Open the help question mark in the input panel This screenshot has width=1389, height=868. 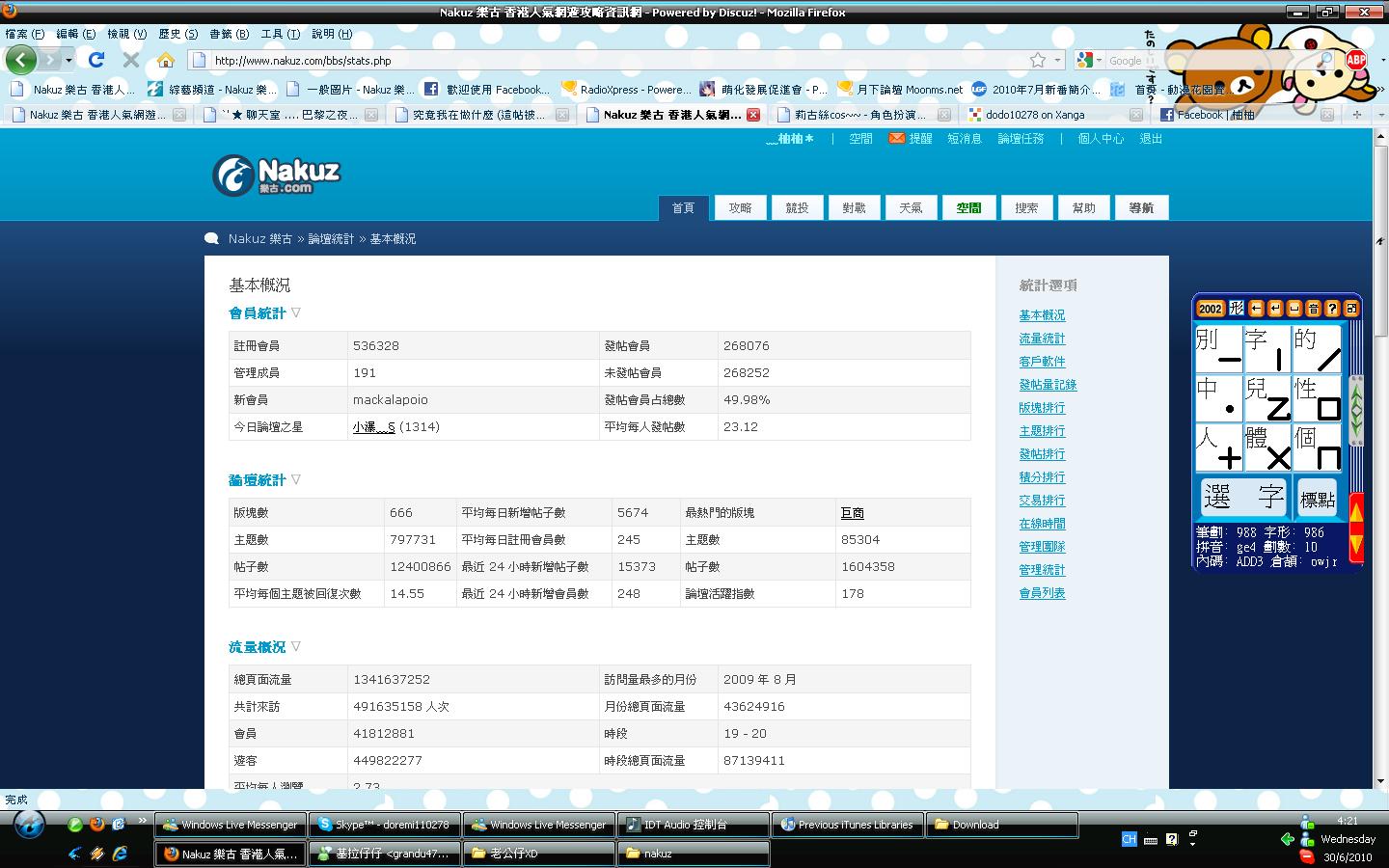click(x=1332, y=309)
